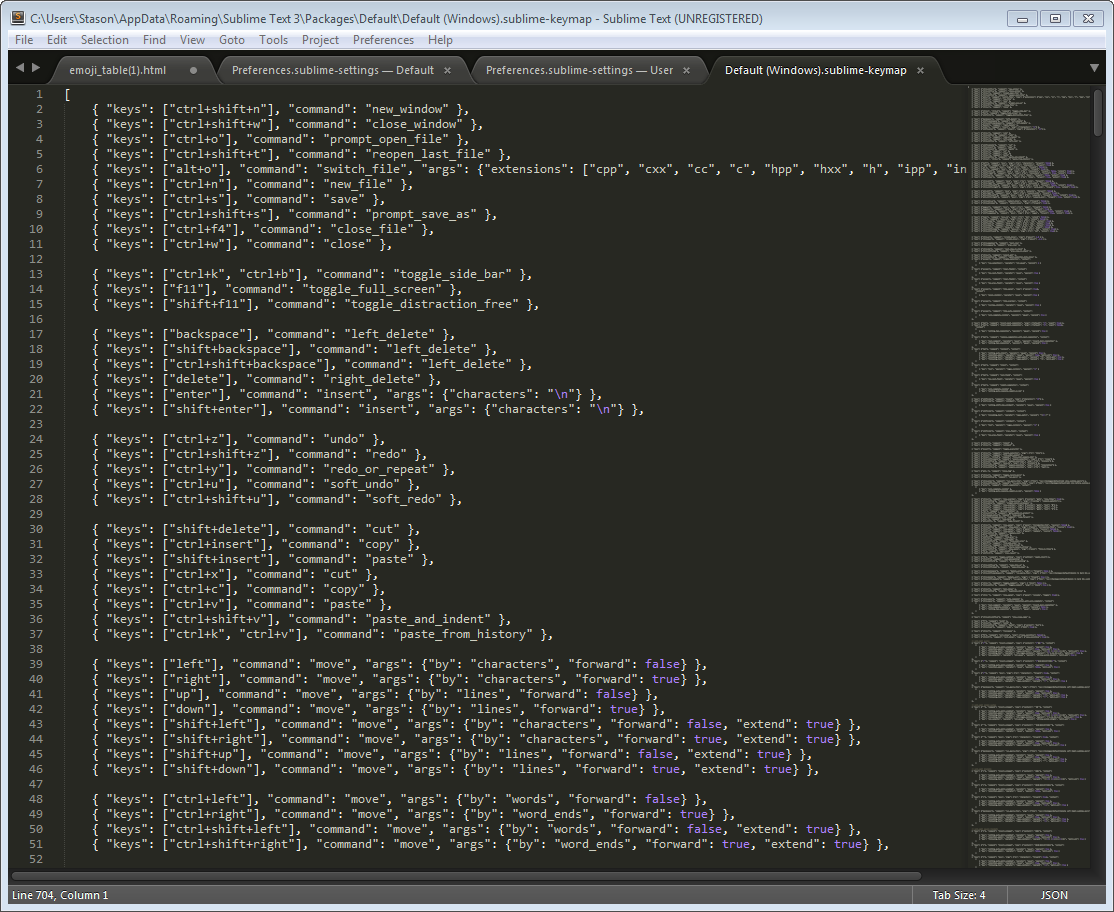This screenshot has height=912, width=1114.
Task: Open the Preferences menu
Action: tap(383, 40)
